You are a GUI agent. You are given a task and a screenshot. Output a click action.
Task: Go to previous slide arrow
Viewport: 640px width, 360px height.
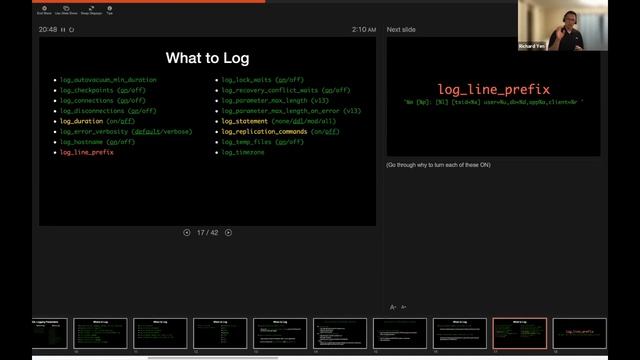pyautogui.click(x=187, y=233)
